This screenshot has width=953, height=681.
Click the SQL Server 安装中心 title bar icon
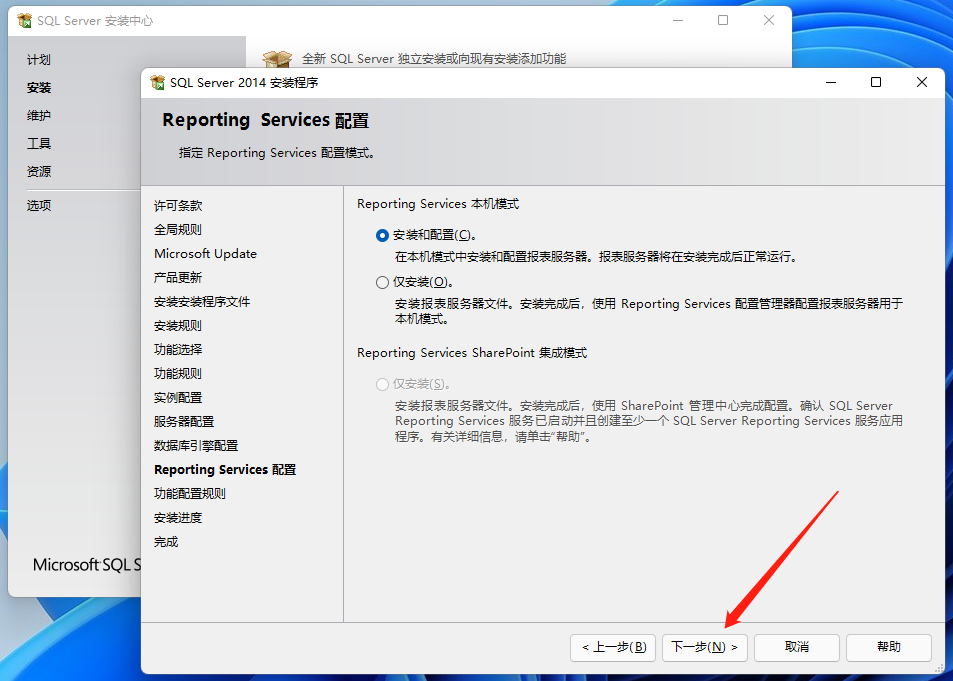(24, 21)
